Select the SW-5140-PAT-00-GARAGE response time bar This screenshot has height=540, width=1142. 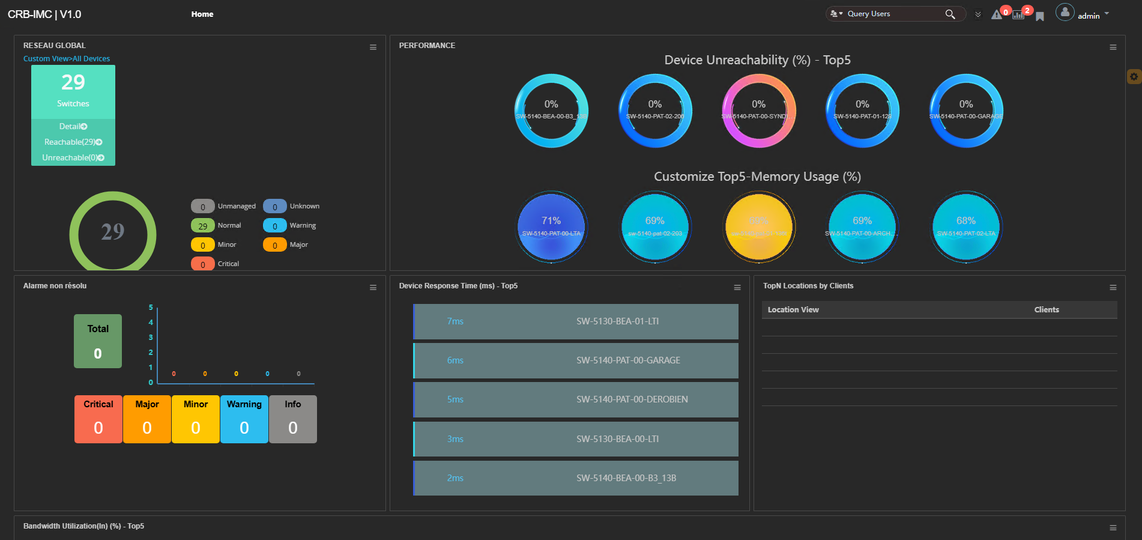click(575, 360)
